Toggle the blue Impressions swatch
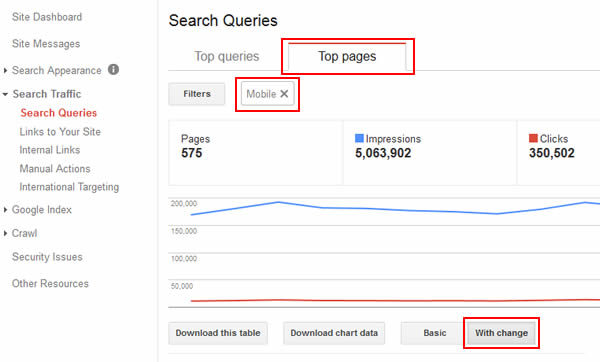This screenshot has width=600, height=362. click(359, 138)
